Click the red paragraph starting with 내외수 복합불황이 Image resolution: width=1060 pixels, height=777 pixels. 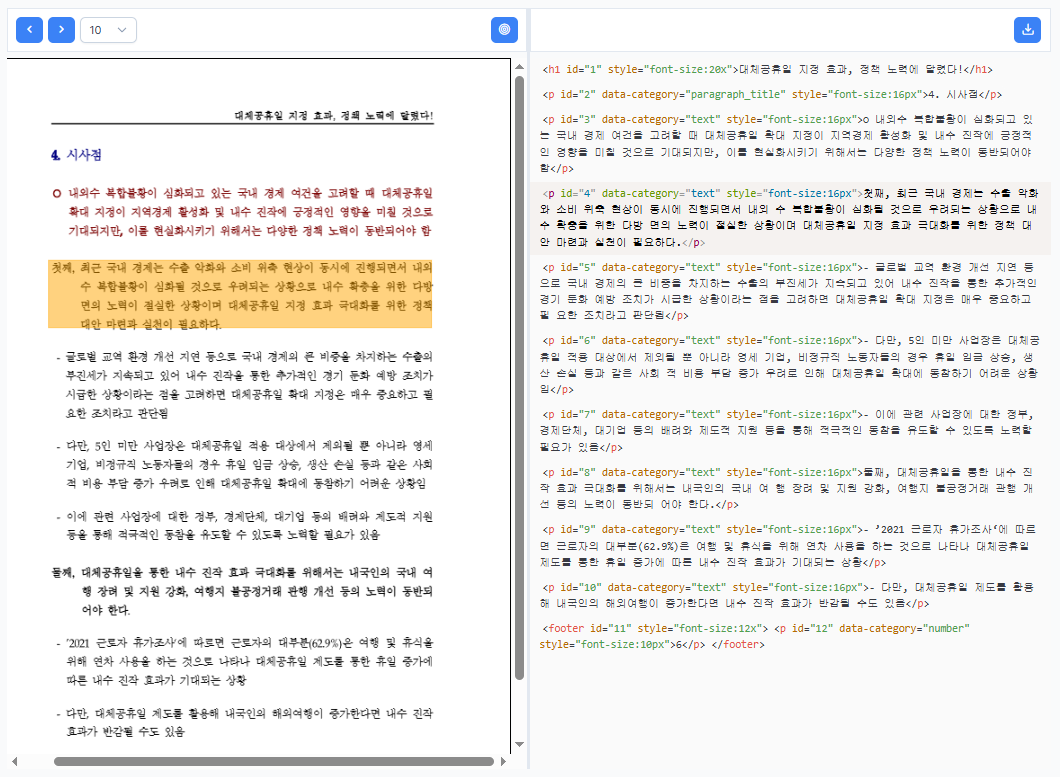(x=243, y=212)
